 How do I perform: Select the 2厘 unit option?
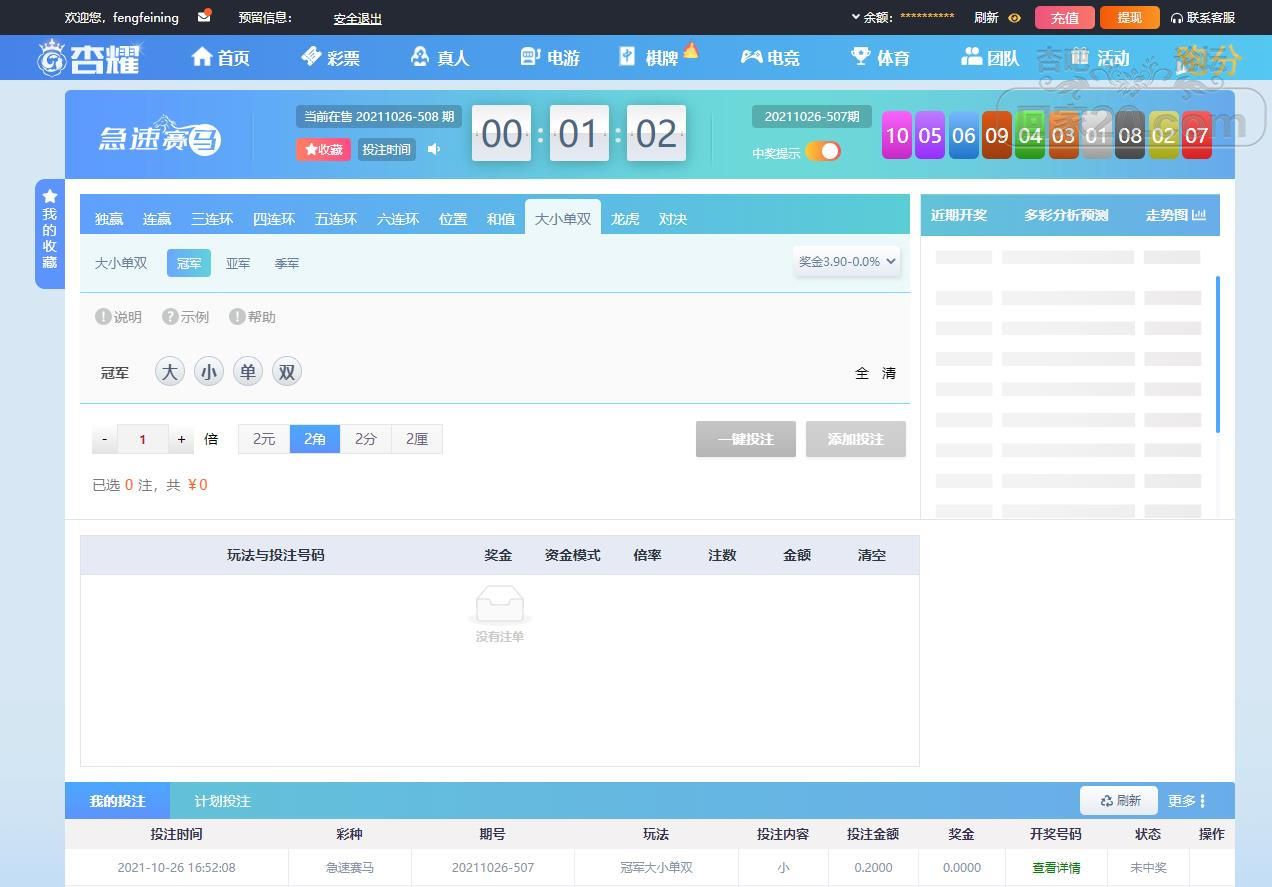coord(417,439)
